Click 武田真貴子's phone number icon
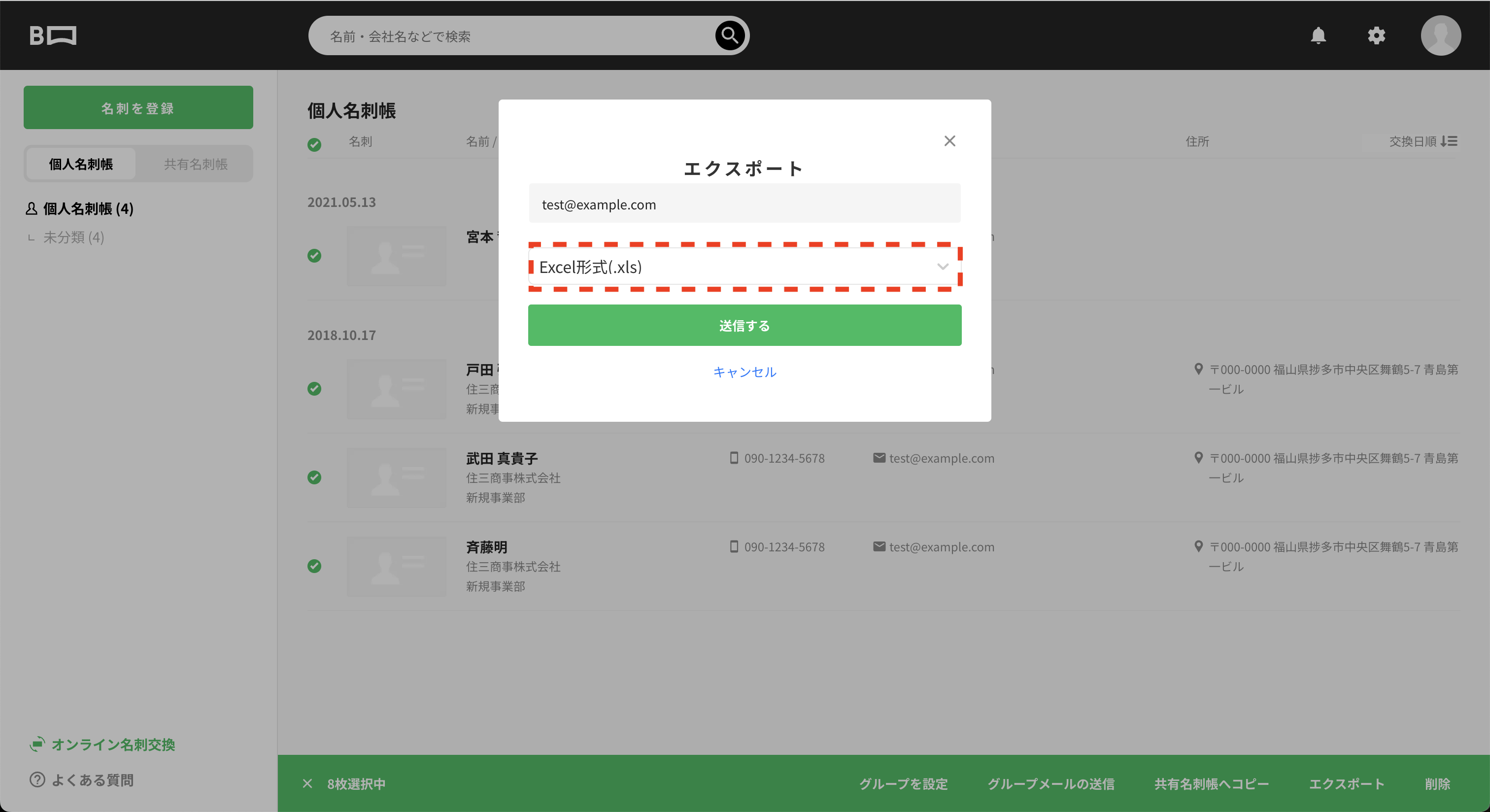Image resolution: width=1490 pixels, height=812 pixels. (x=734, y=458)
